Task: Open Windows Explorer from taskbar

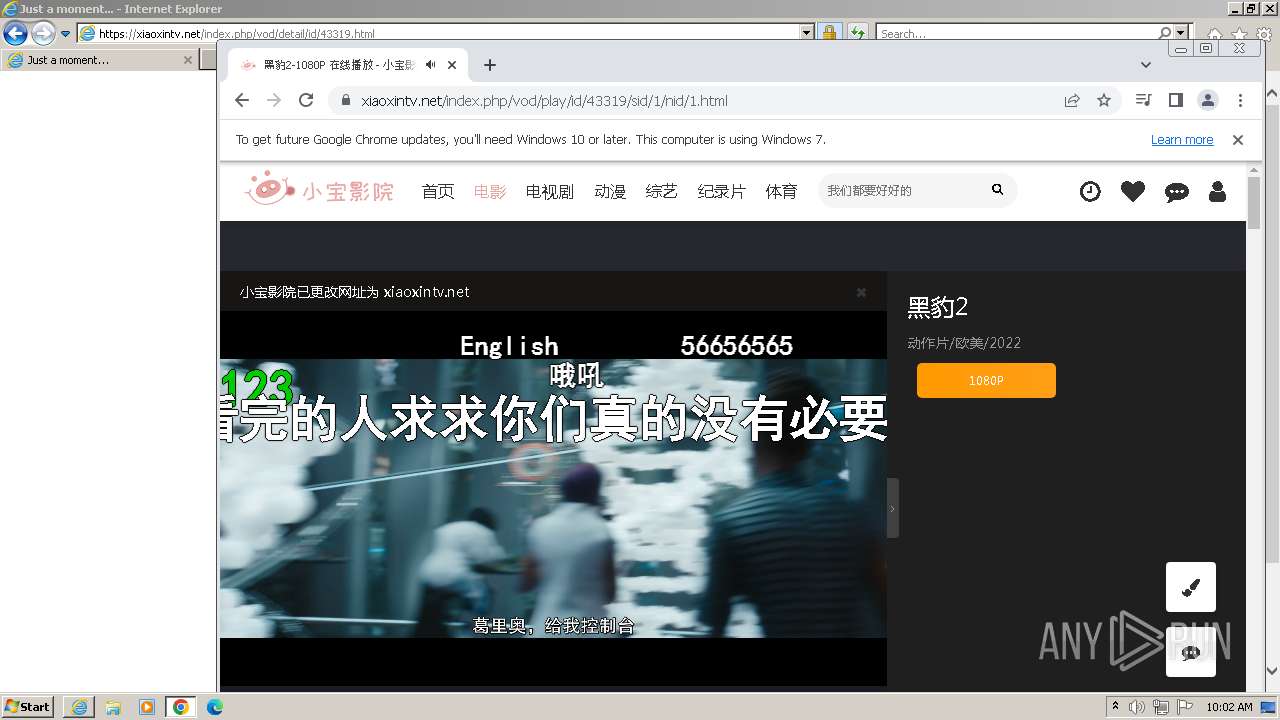Action: click(x=113, y=707)
